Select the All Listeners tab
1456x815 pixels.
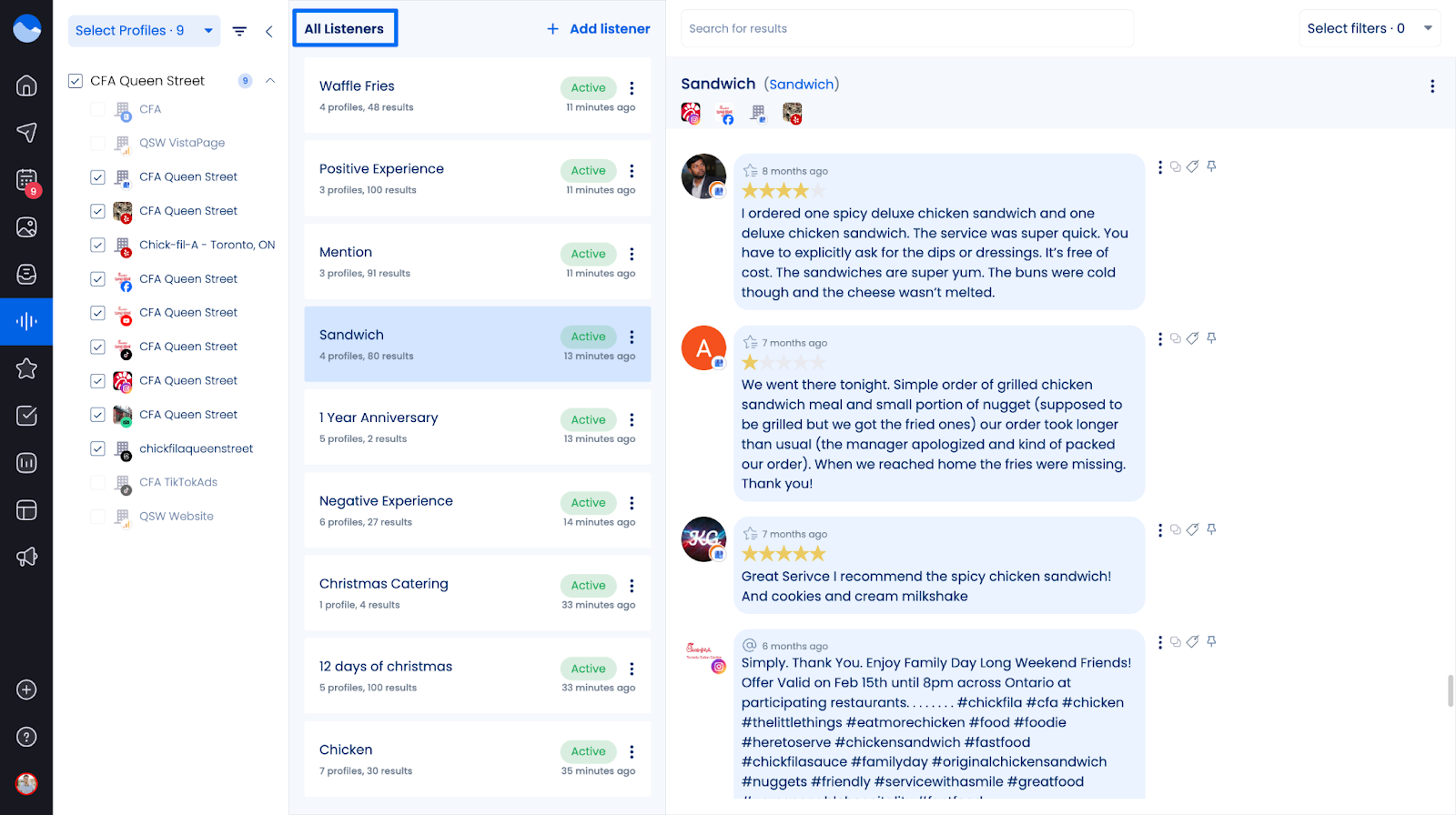pyautogui.click(x=345, y=28)
